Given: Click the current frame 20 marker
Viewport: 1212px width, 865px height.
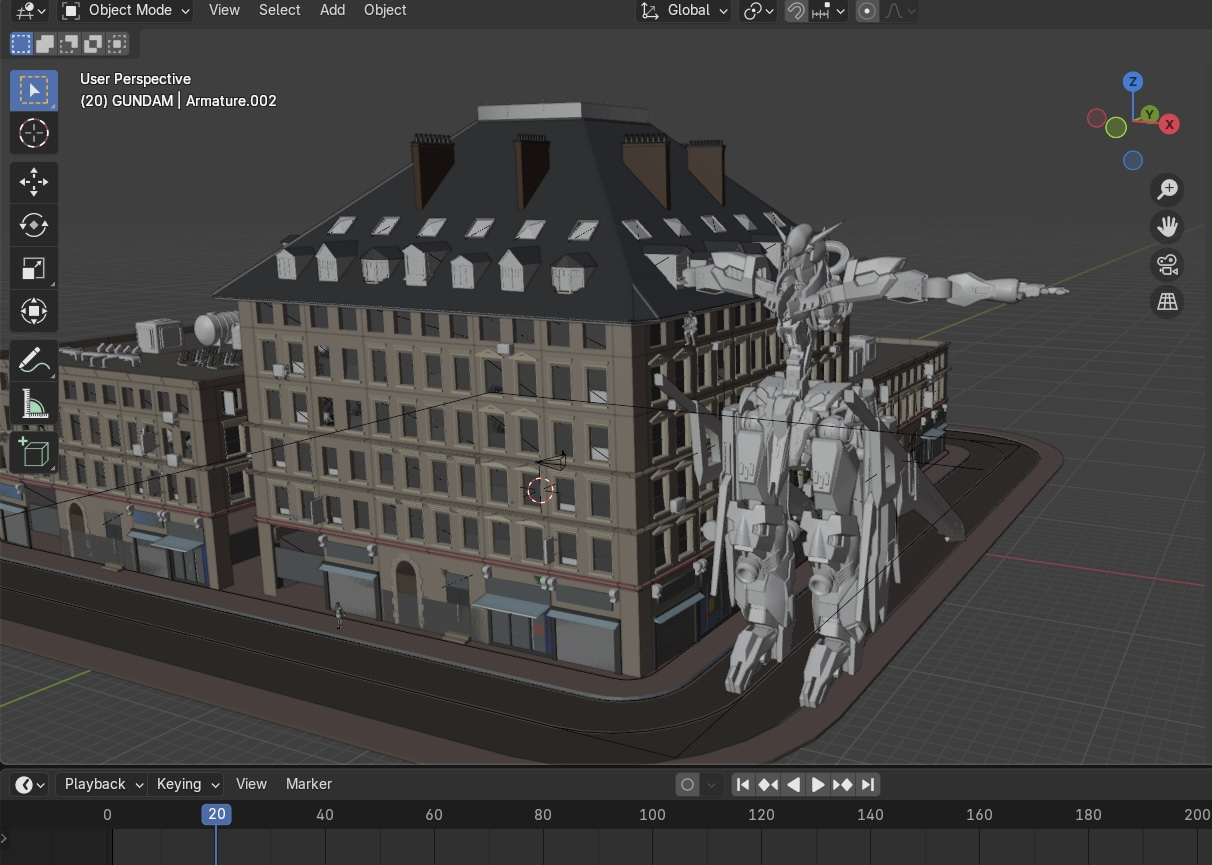Looking at the screenshot, I should (x=216, y=814).
